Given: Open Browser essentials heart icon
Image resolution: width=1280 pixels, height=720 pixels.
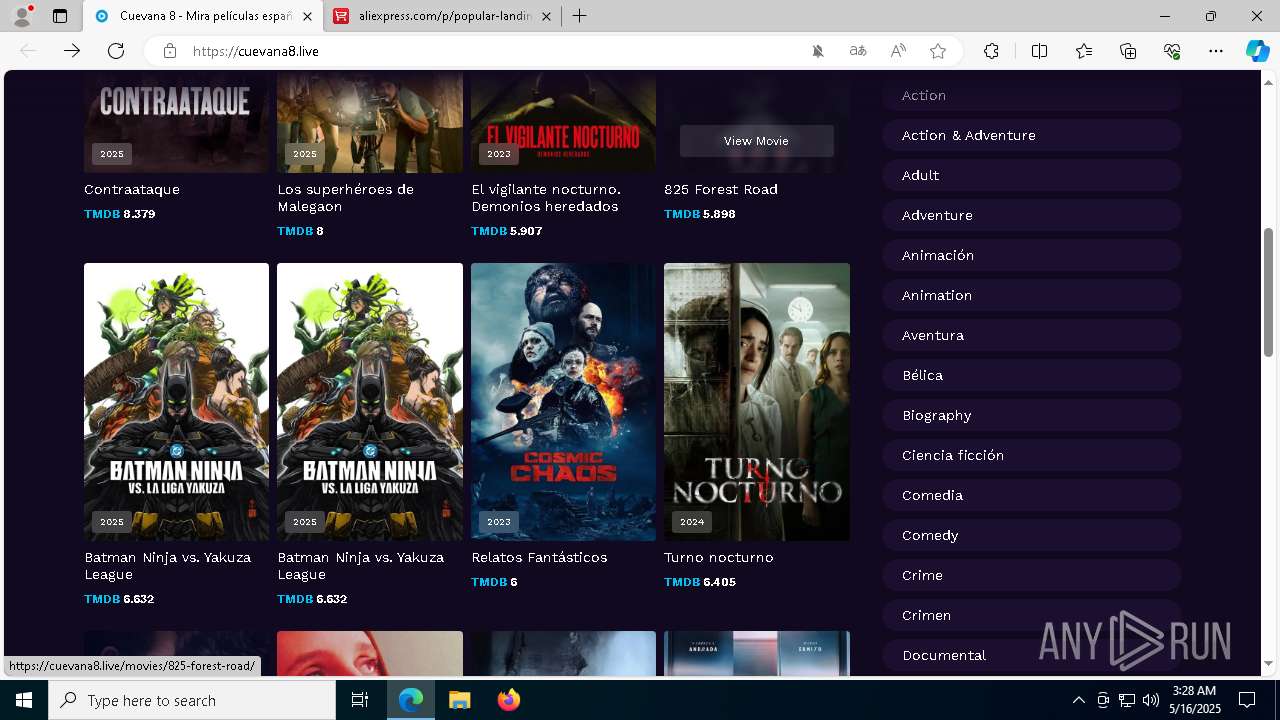Looking at the screenshot, I should pos(1172,51).
